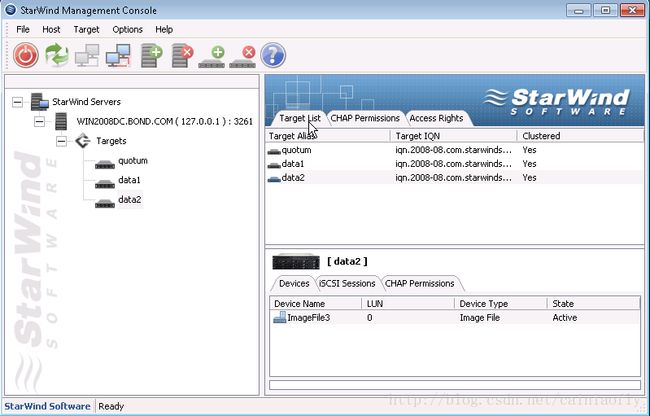Click the Active state cell
650x416 pixels.
coord(565,318)
